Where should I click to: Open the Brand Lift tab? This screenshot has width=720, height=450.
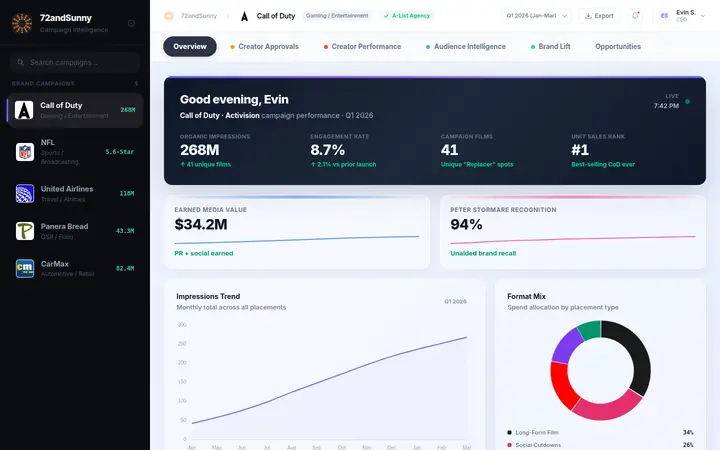click(x=551, y=46)
